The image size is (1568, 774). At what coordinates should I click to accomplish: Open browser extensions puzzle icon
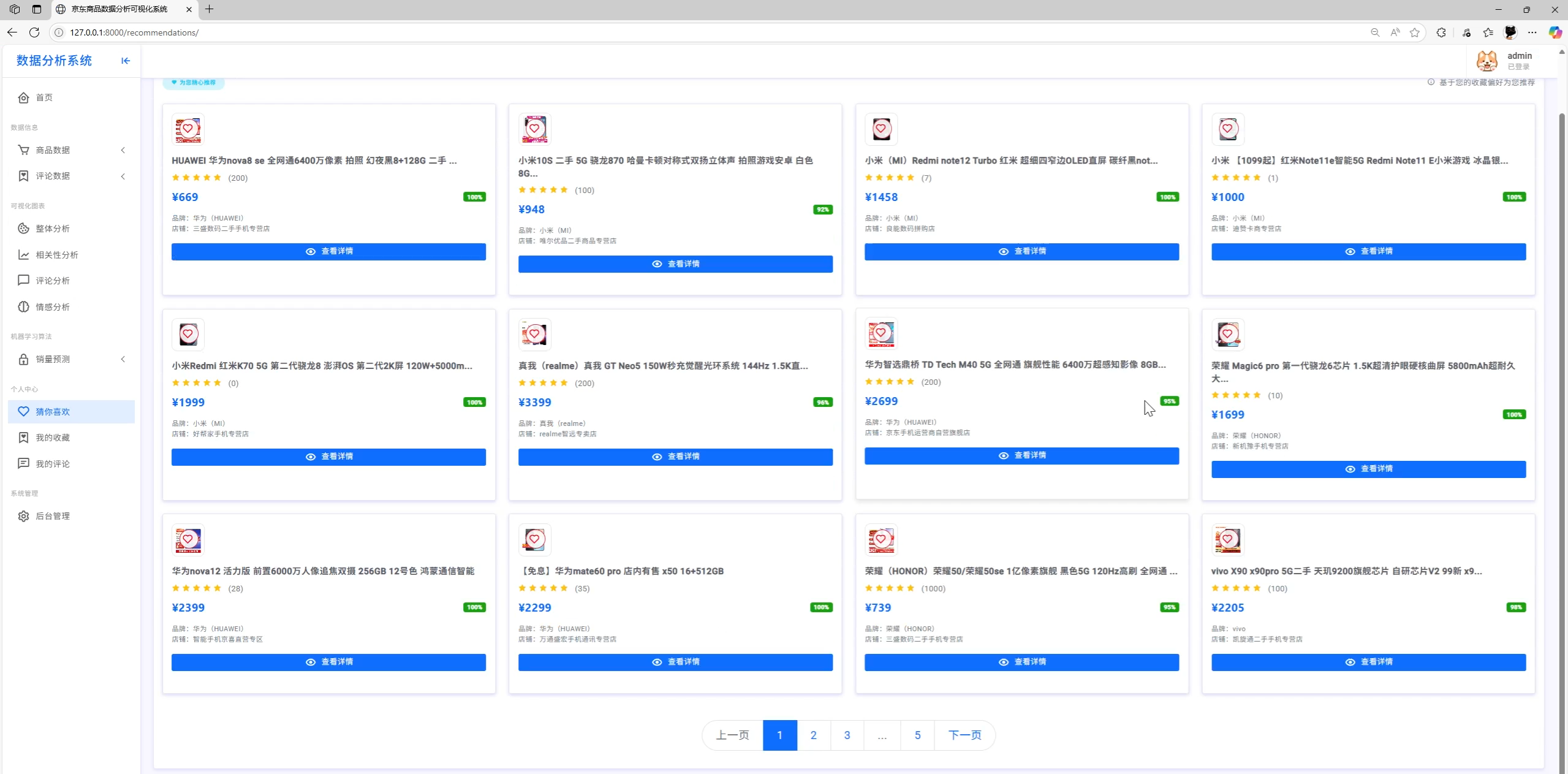pos(1441,32)
